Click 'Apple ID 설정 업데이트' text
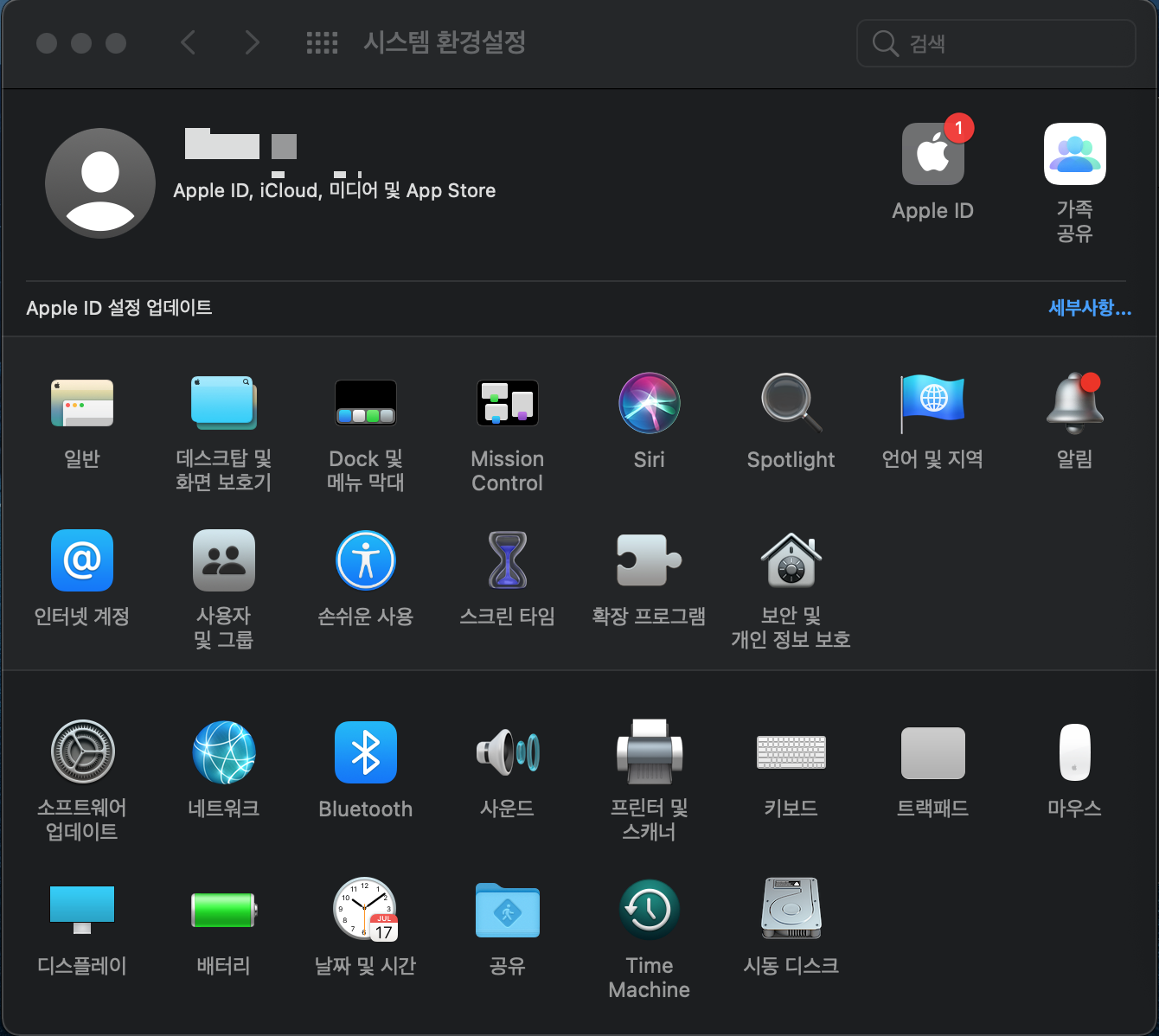Viewport: 1159px width, 1036px height. pos(119,308)
